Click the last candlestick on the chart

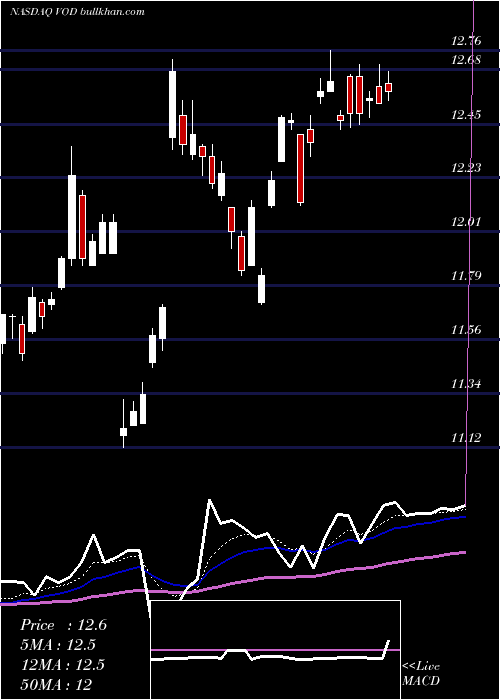388,86
